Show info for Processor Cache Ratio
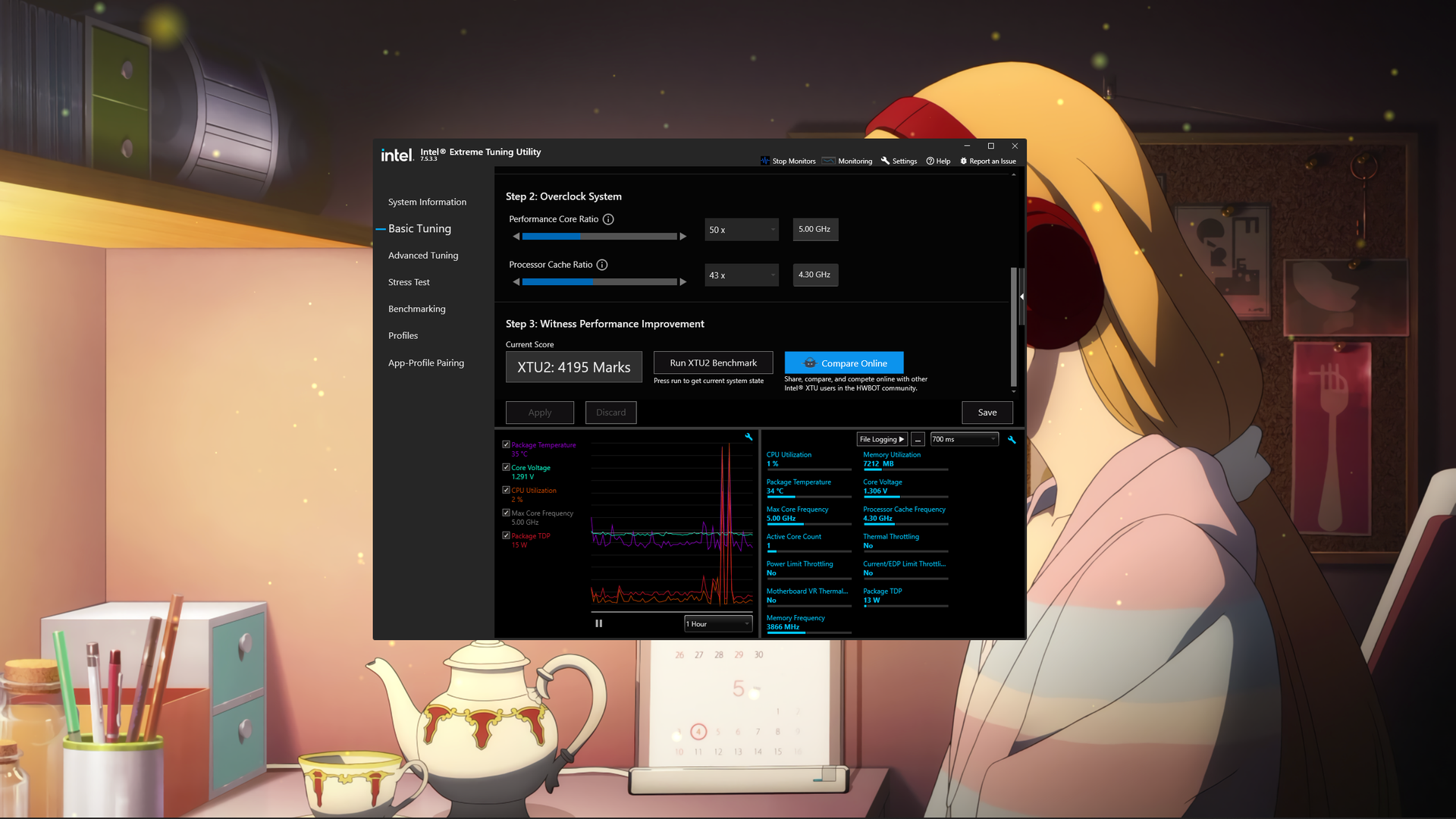 (x=602, y=265)
